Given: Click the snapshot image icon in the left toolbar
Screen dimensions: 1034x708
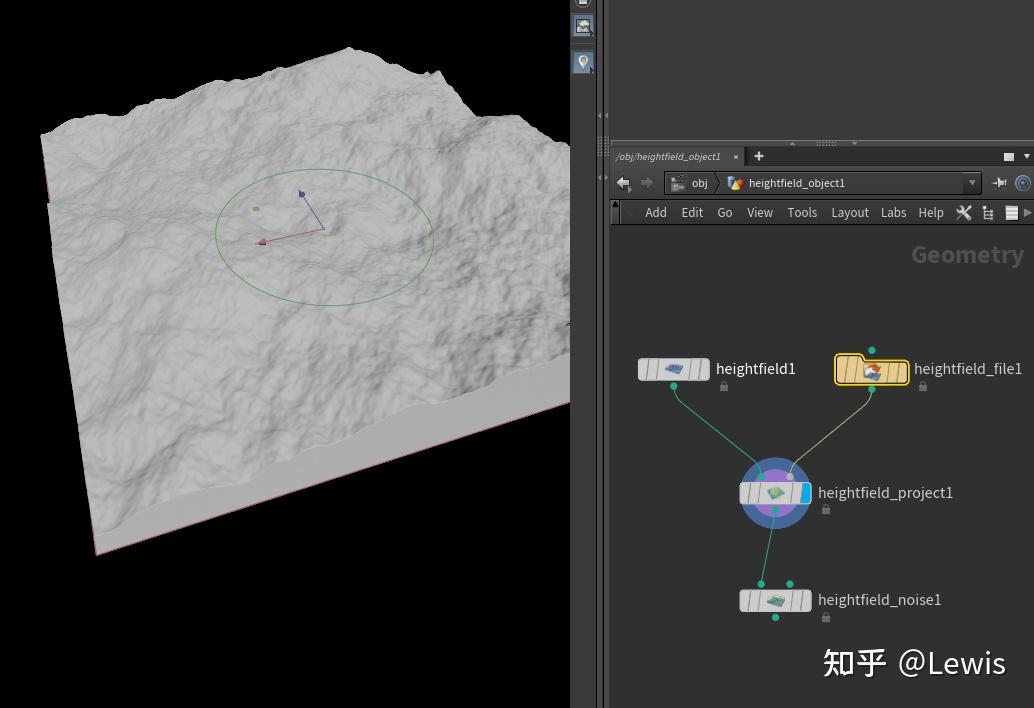Looking at the screenshot, I should (583, 26).
